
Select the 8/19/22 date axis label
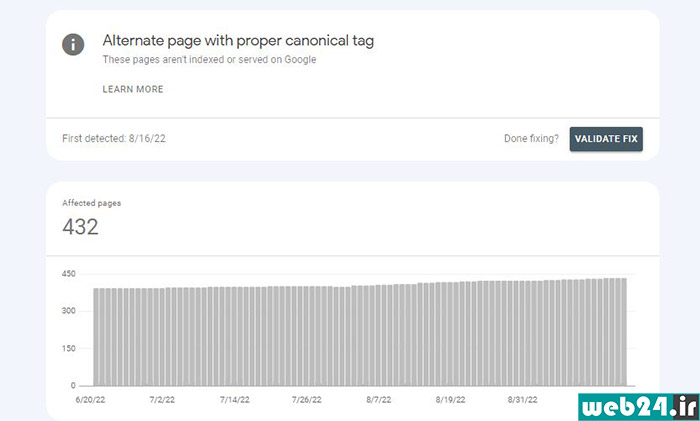click(x=450, y=400)
